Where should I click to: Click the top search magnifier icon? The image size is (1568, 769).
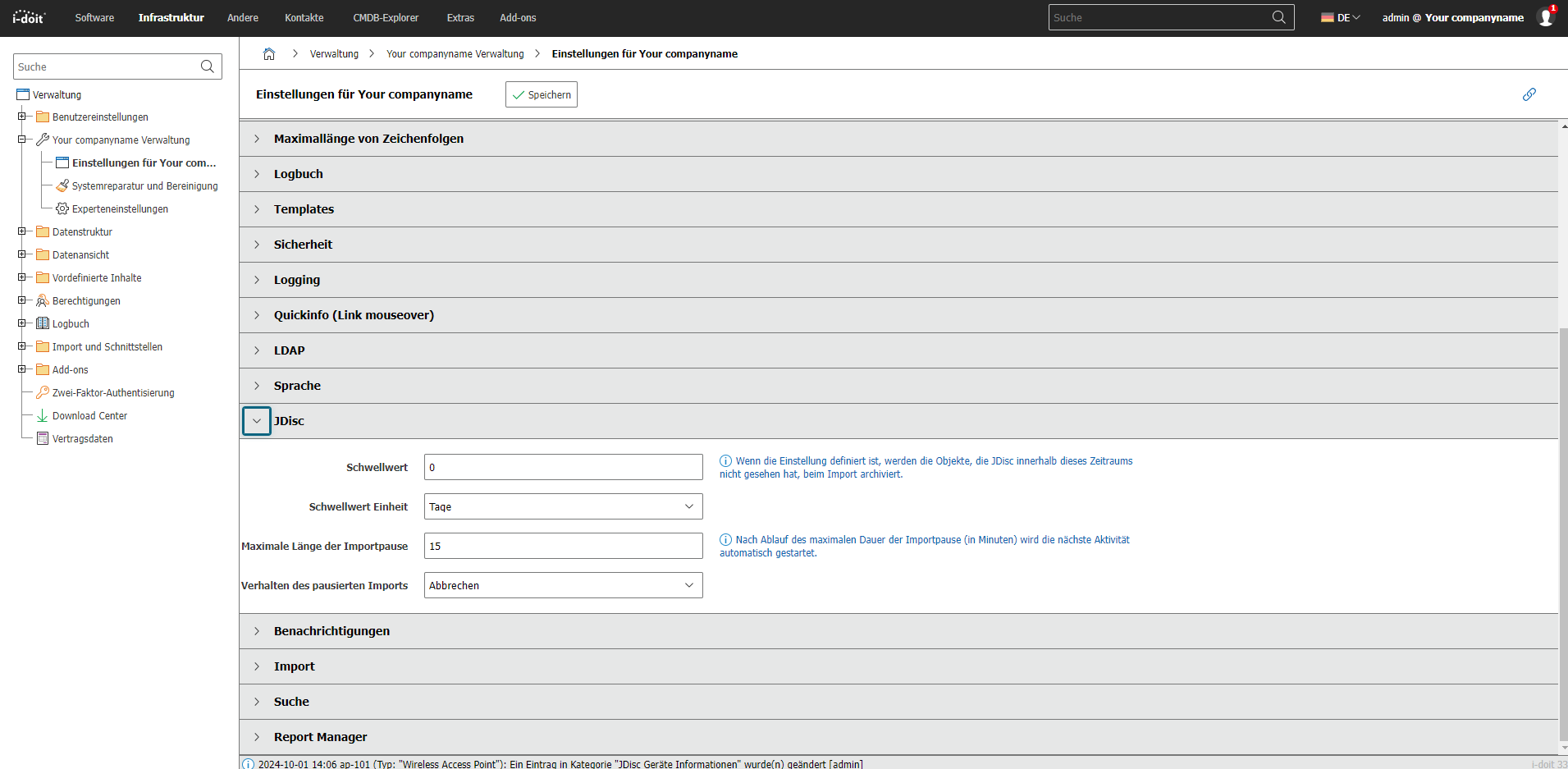click(1278, 17)
